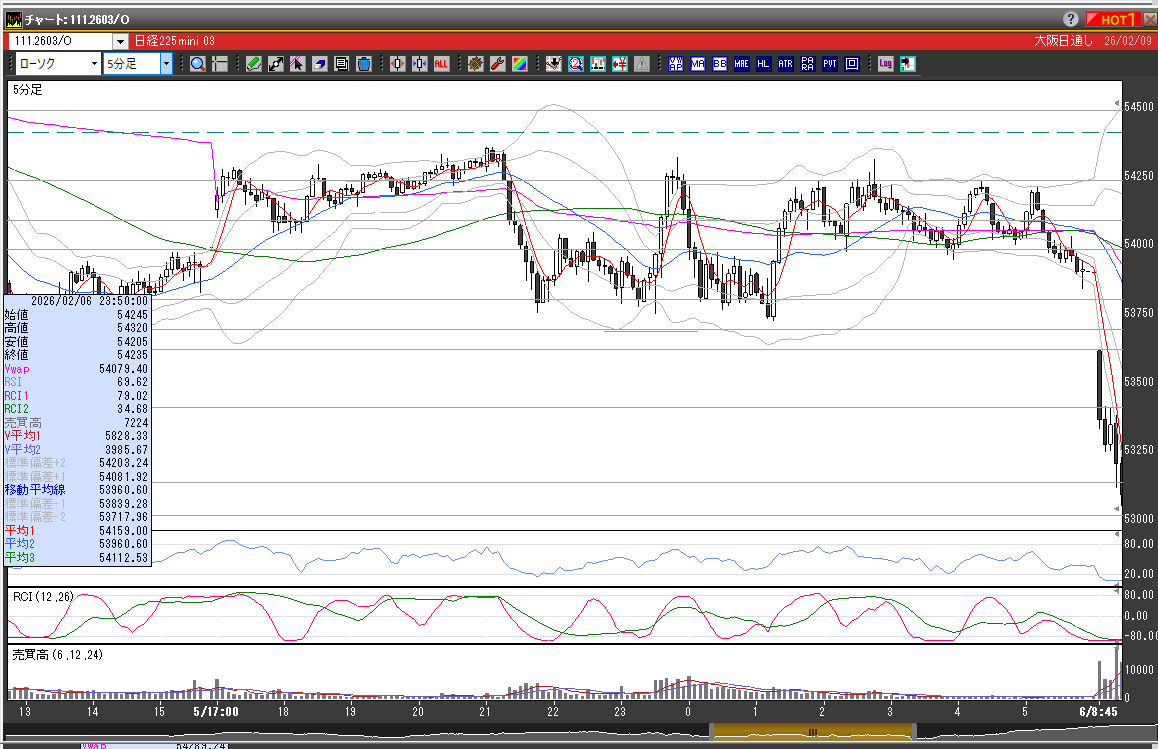Viewport: 1158px width, 749px height.
Task: Toggle the HL indicator button
Action: tap(763, 64)
